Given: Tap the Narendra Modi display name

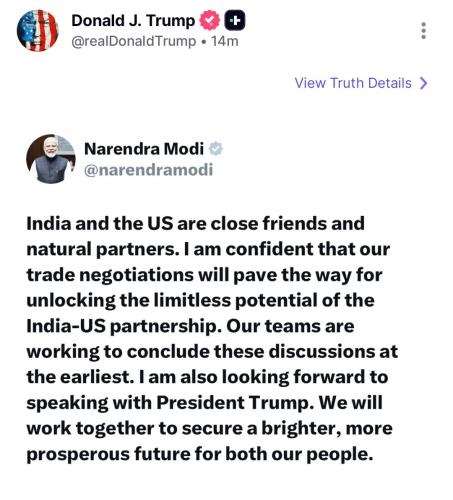Looking at the screenshot, I should pyautogui.click(x=144, y=149).
